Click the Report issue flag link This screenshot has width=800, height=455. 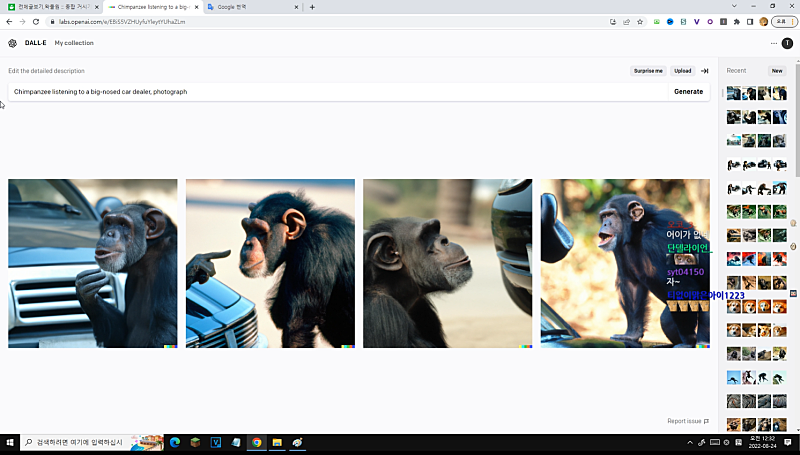(x=688, y=421)
